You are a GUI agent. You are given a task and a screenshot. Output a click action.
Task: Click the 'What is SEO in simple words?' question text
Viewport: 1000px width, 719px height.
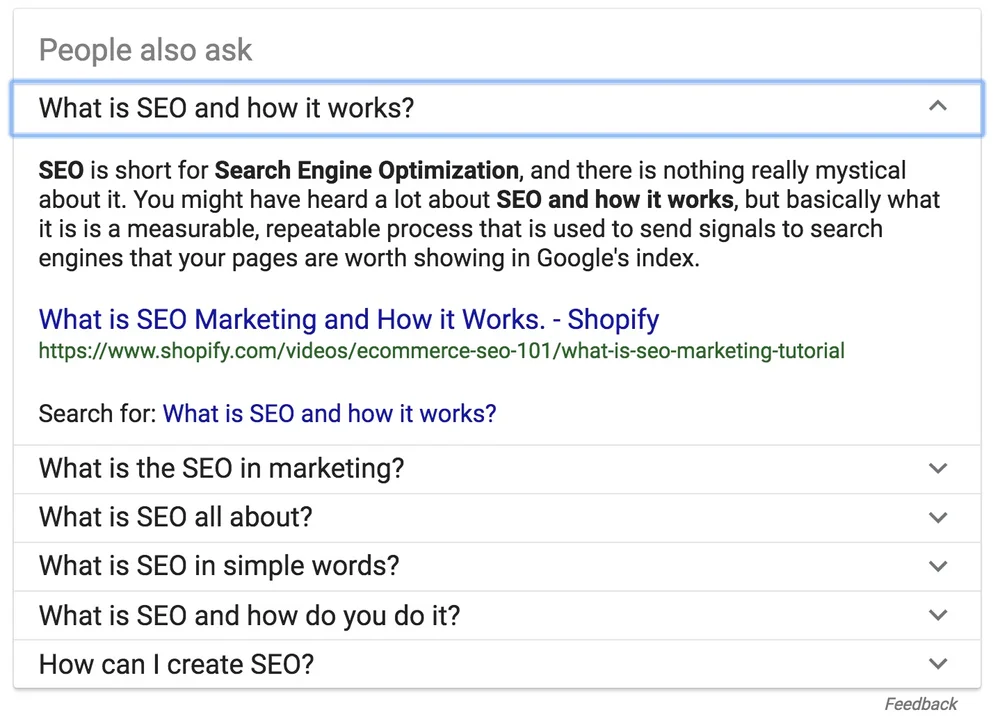pos(218,566)
